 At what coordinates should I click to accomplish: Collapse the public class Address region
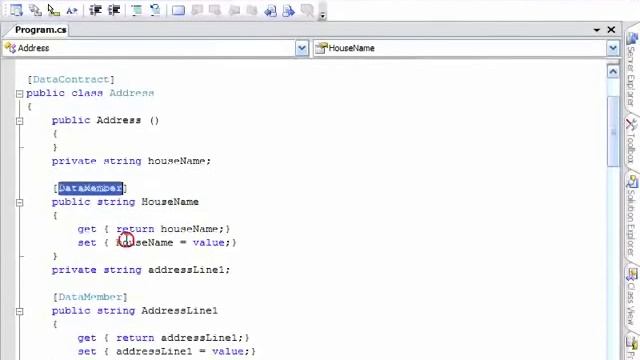click(20, 94)
